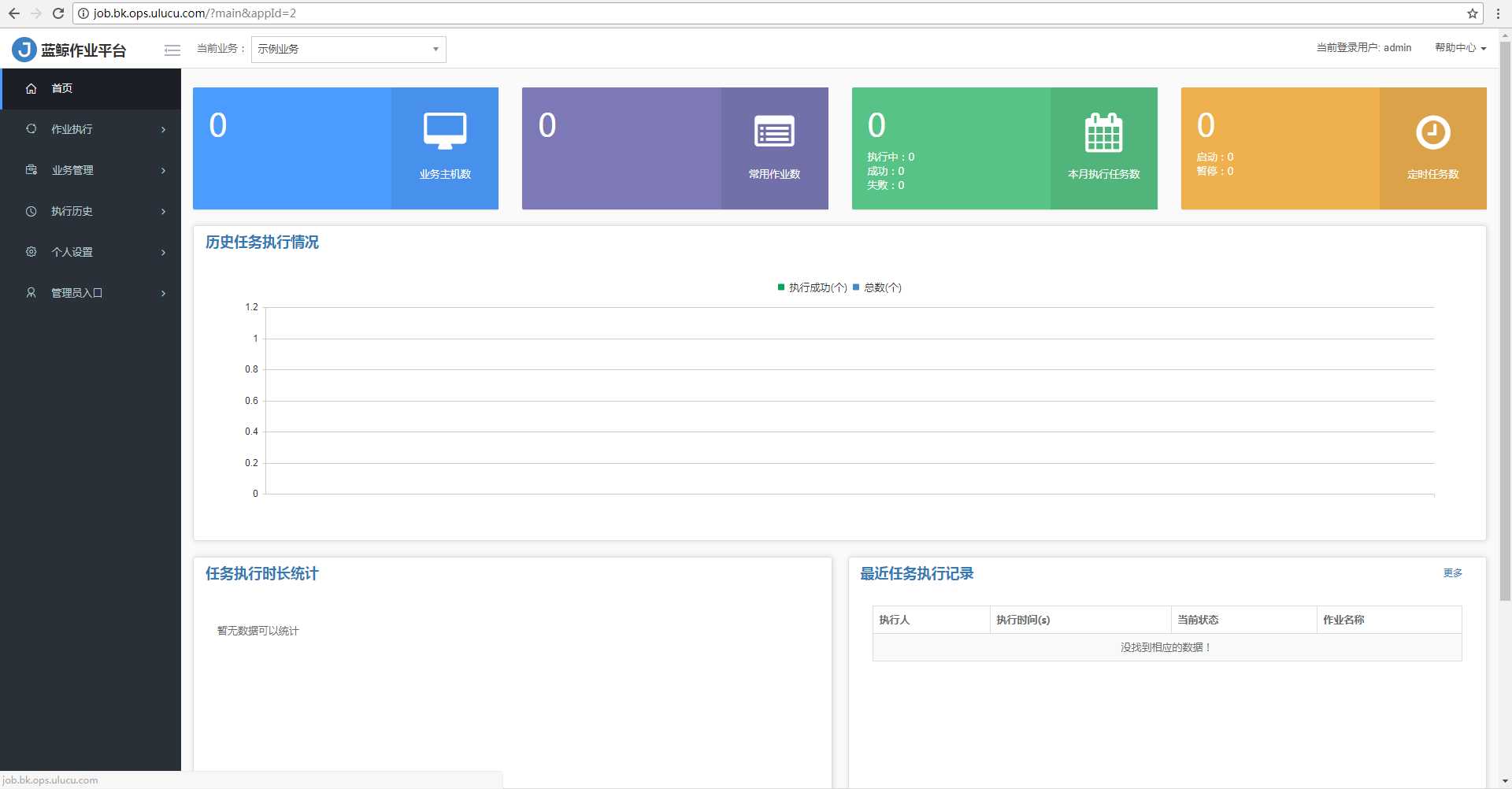Click the 暂停 : 0 stat text
Image resolution: width=1512 pixels, height=789 pixels.
point(1215,171)
